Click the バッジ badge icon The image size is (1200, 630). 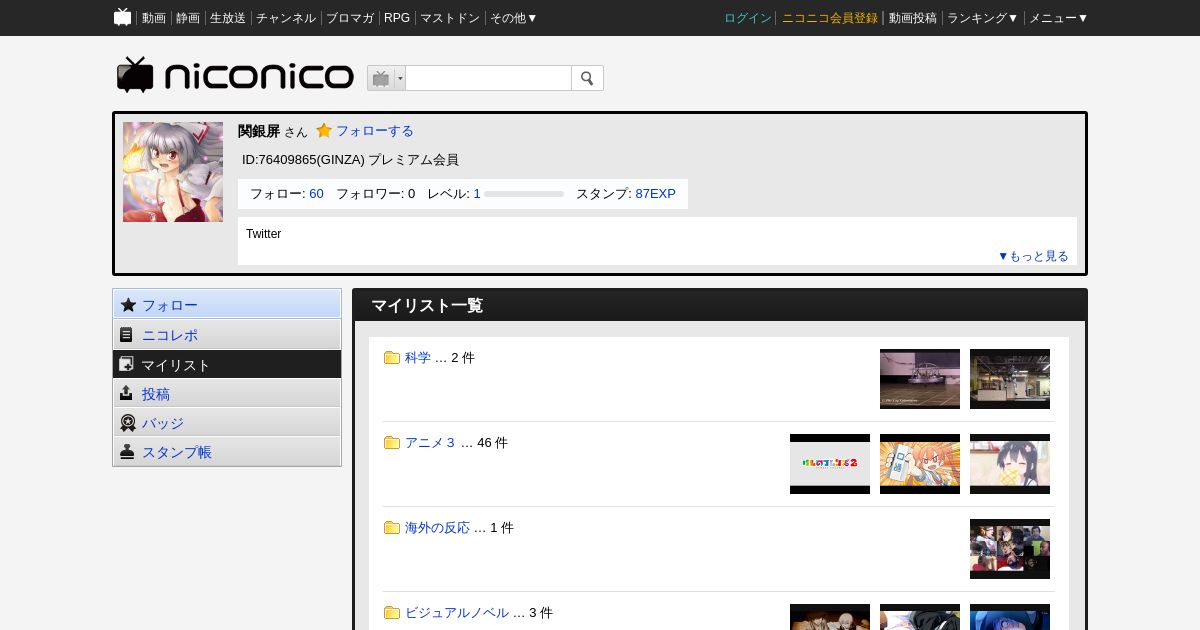(x=127, y=423)
